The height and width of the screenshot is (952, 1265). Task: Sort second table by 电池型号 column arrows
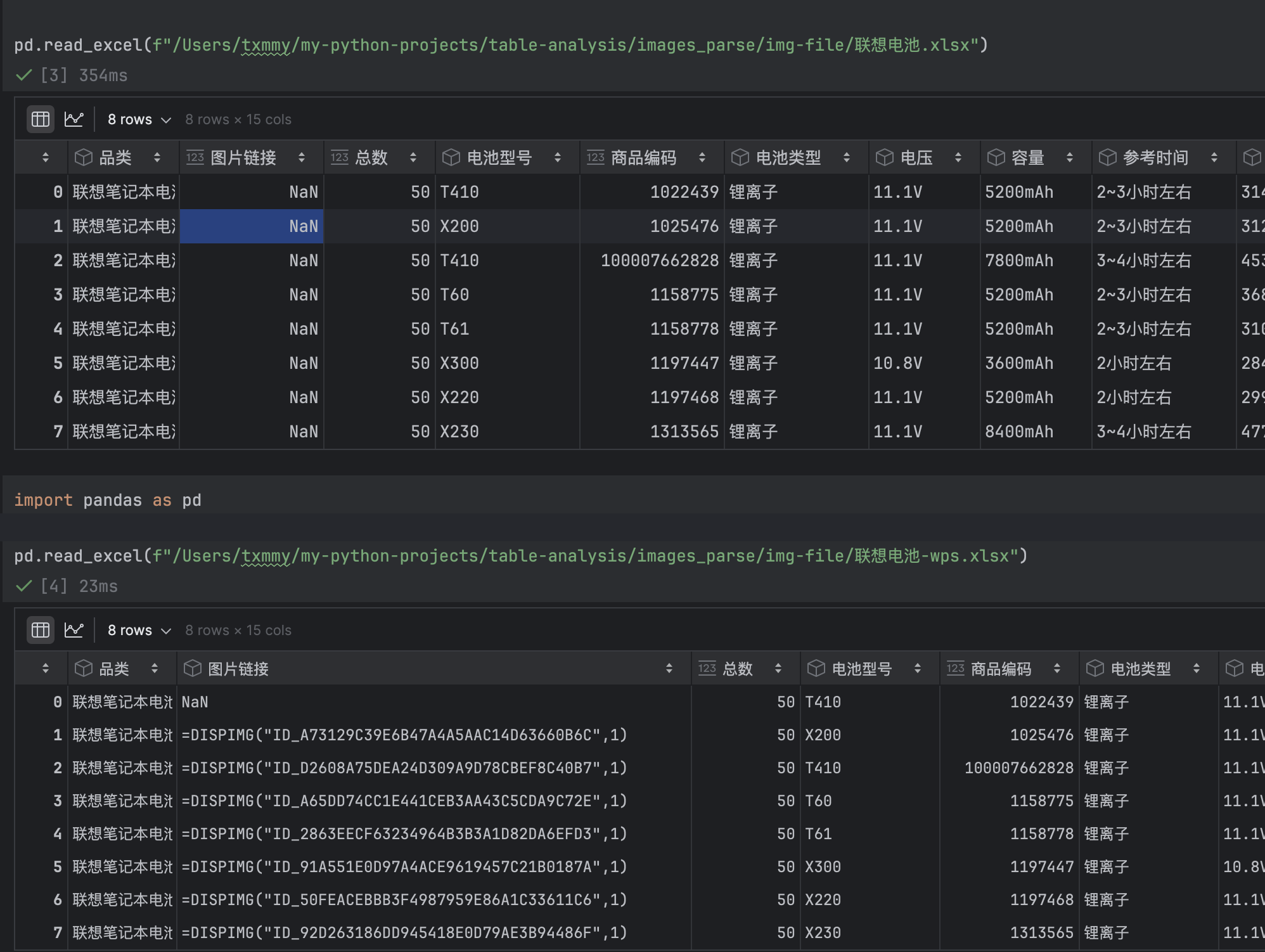pos(917,669)
